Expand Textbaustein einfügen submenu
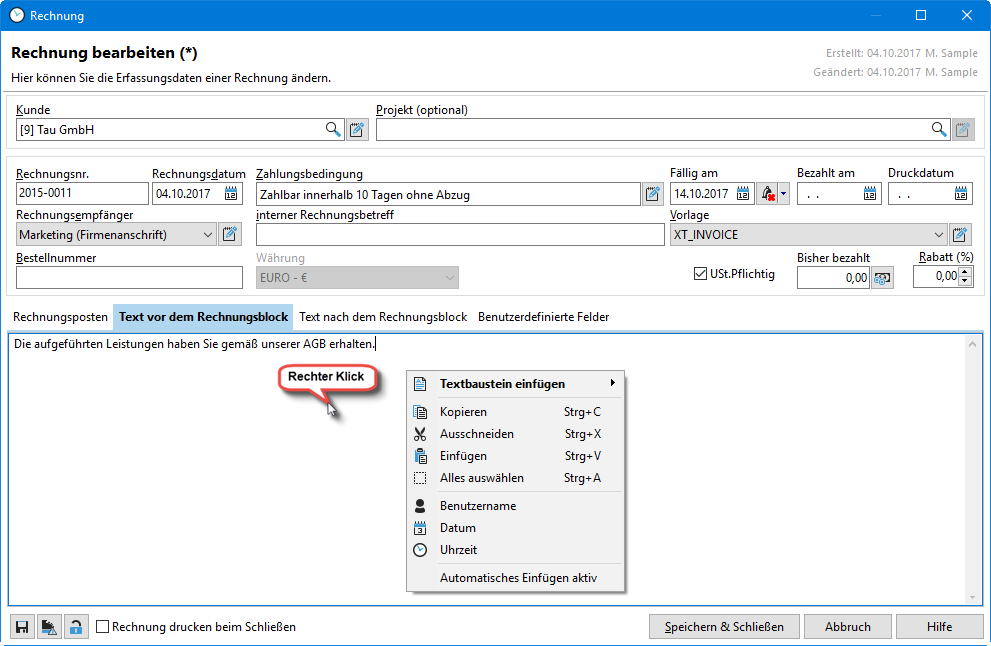991x646 pixels. (516, 384)
